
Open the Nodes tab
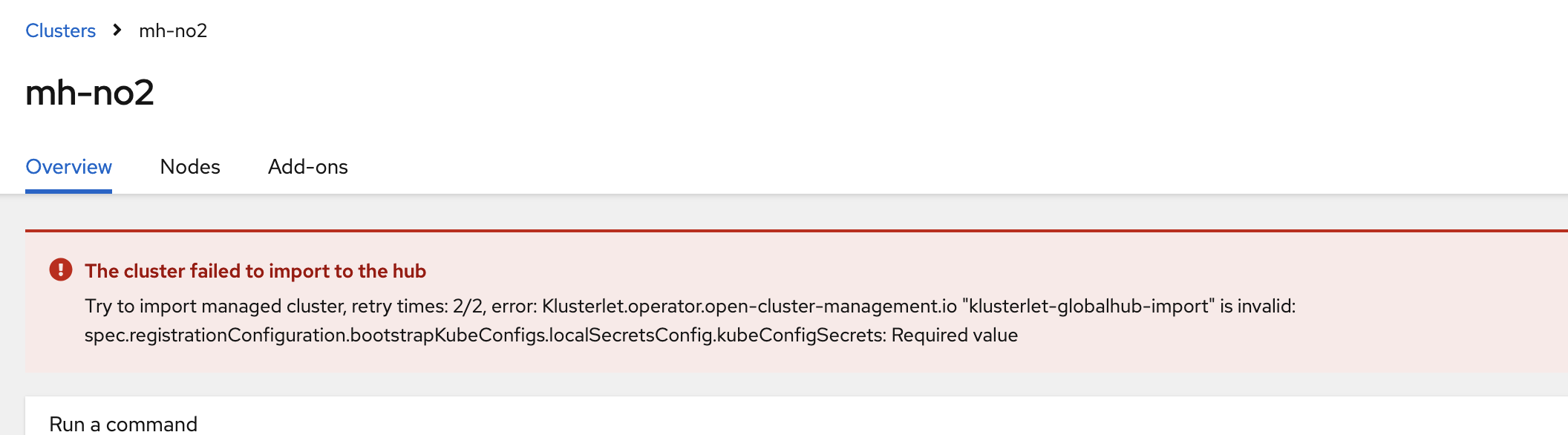coord(190,167)
